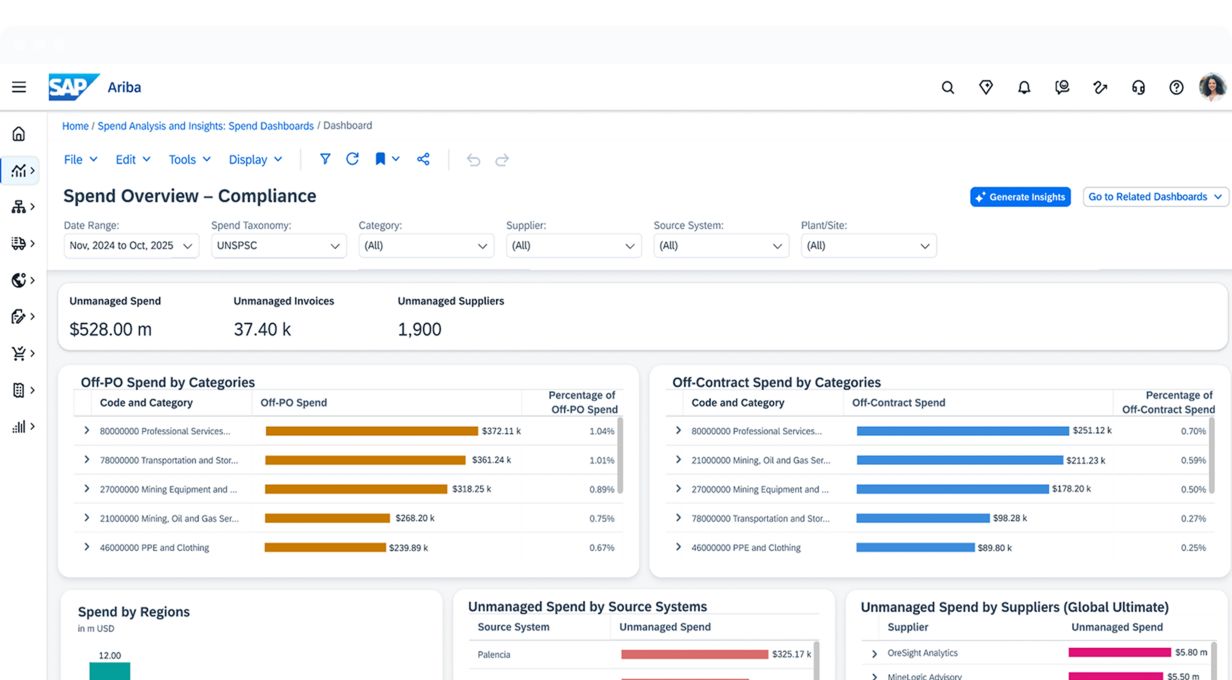Image resolution: width=1232 pixels, height=680 pixels.
Task: Click the undo arrow
Action: [x=474, y=159]
